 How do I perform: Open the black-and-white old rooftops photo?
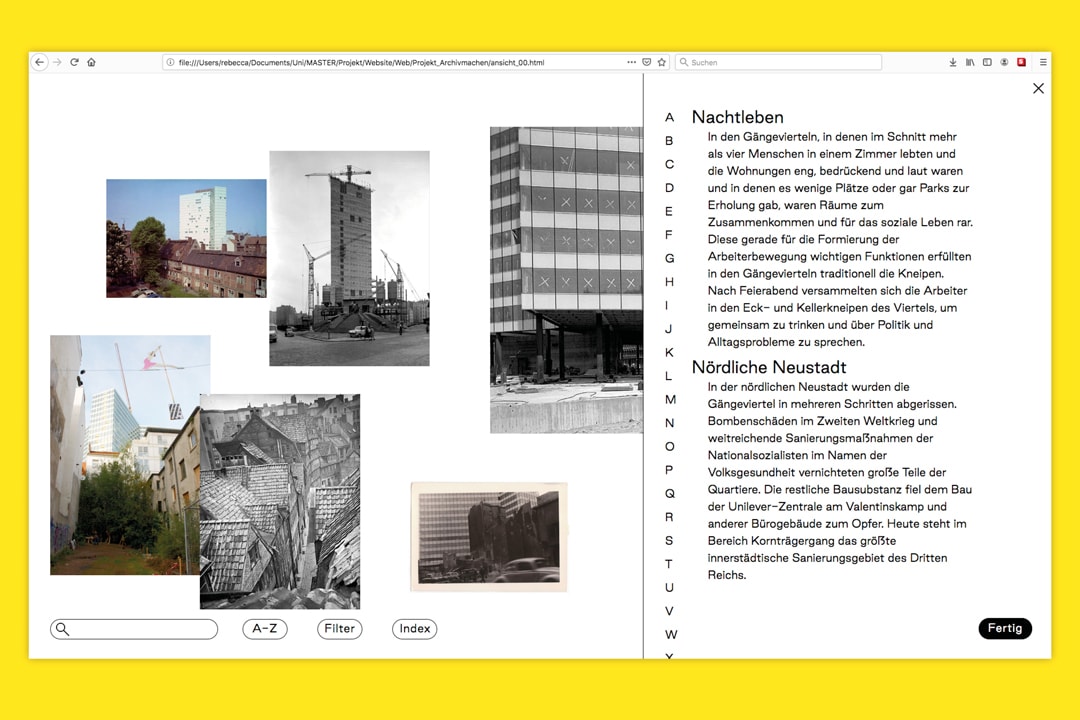point(280,502)
